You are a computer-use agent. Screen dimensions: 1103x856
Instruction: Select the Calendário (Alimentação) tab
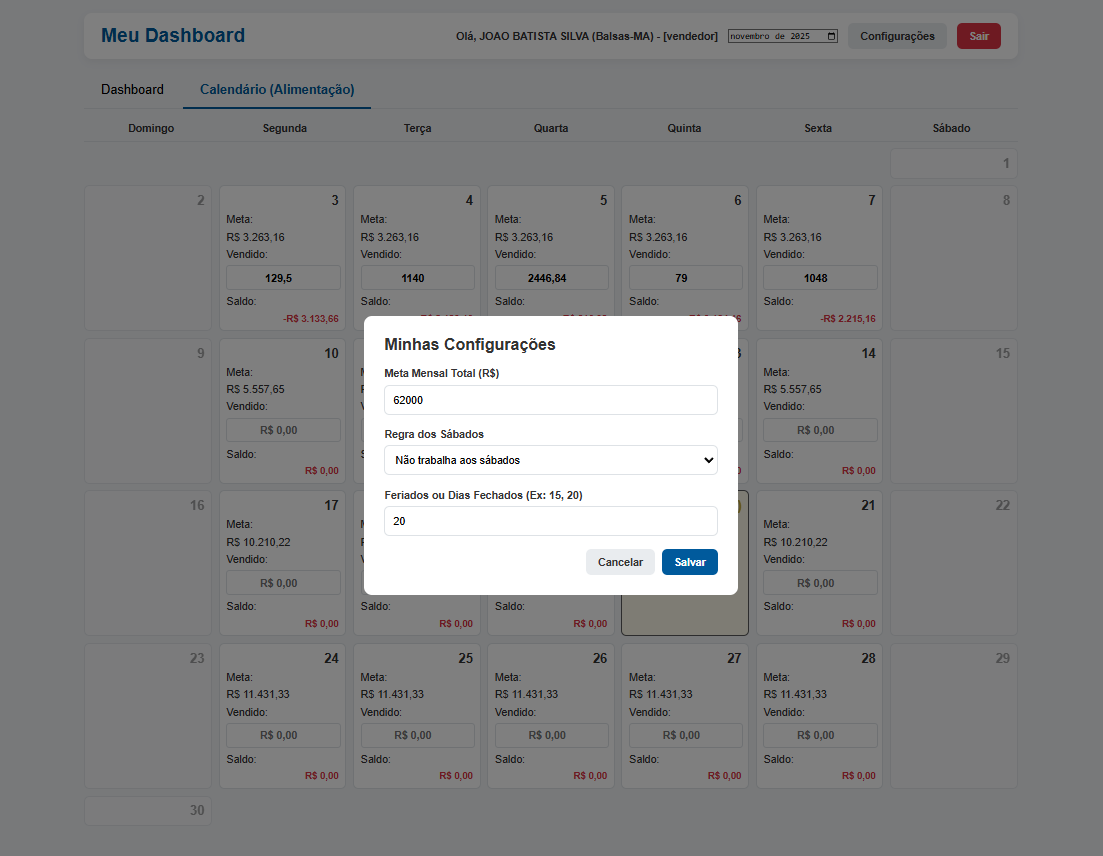(x=277, y=89)
